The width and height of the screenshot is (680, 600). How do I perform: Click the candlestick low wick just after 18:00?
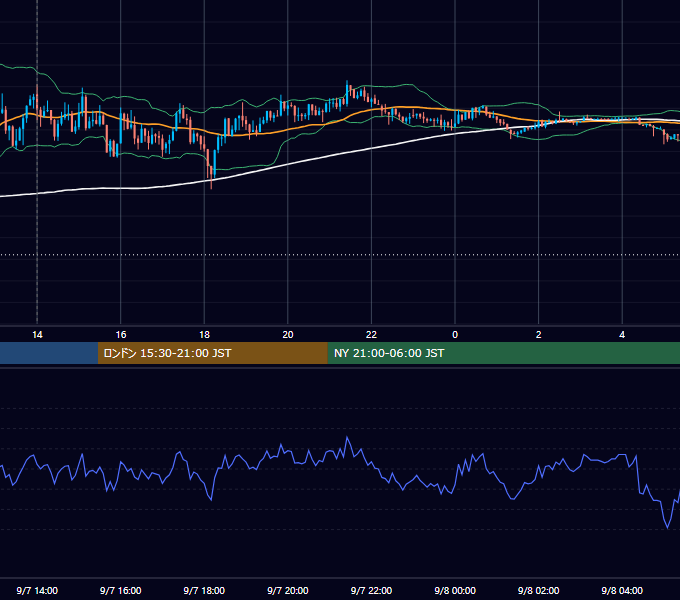pos(211,183)
